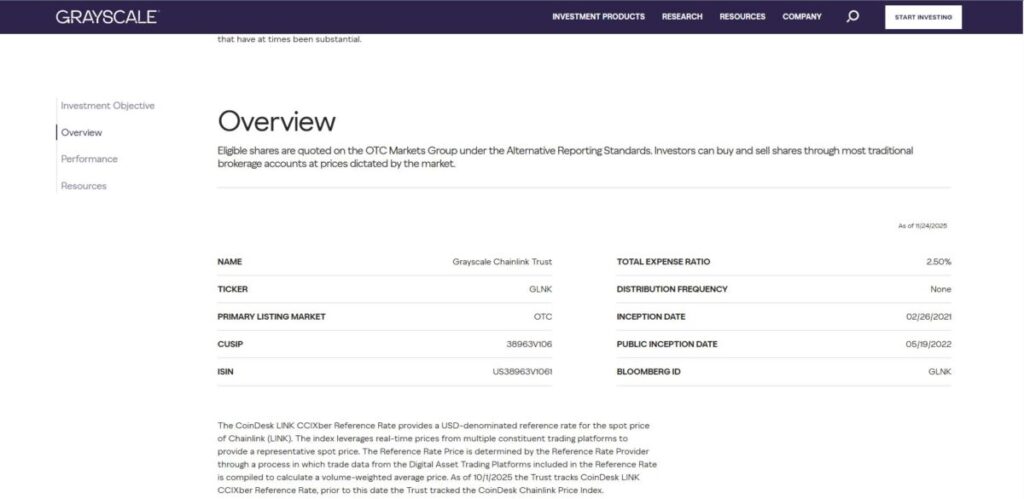The height and width of the screenshot is (499, 1024).
Task: Click the value Grayscale Chainlink Trust
Action: coord(502,262)
